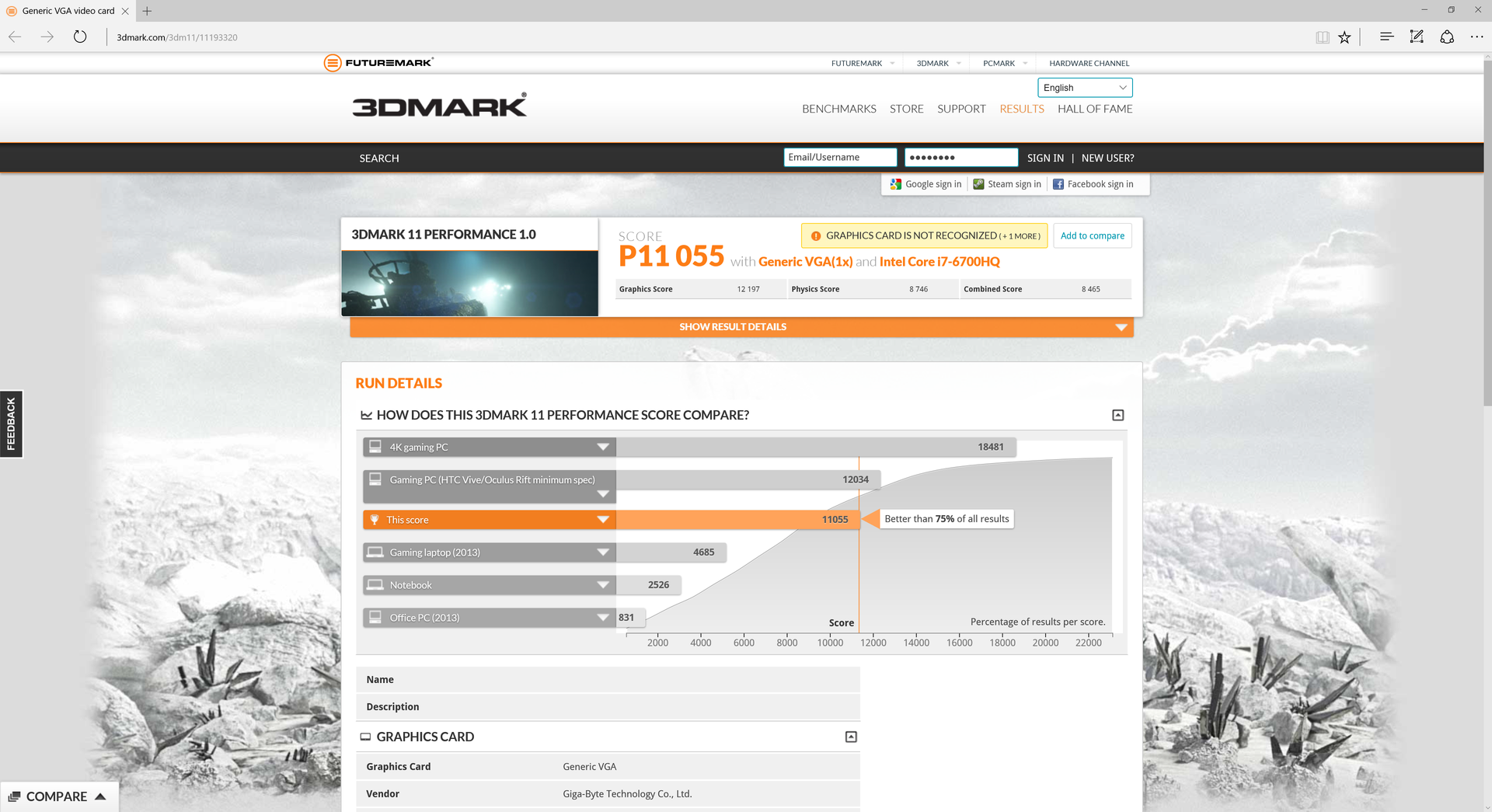Click the 18481 score bar for 4K gaming PC
Viewport: 1492px width, 812px height.
click(816, 447)
